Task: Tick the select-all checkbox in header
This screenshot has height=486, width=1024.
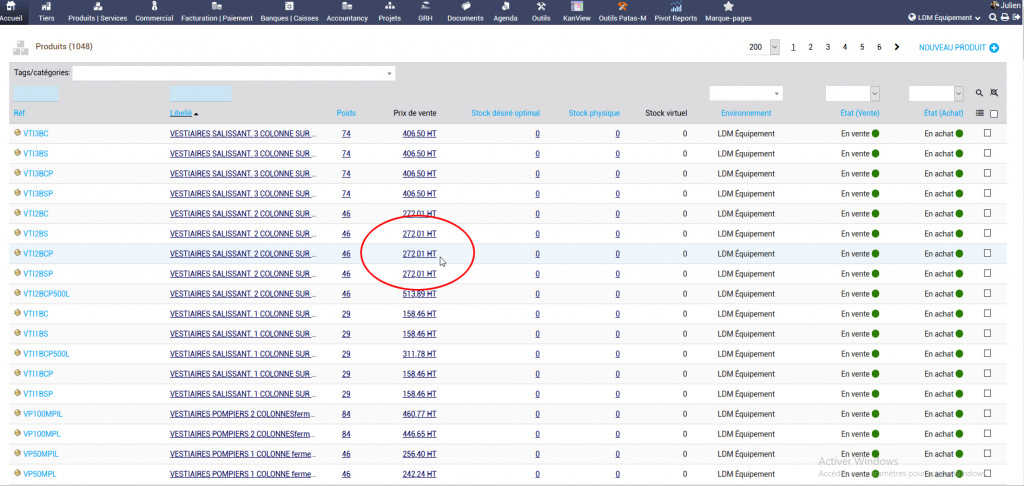Action: [993, 113]
